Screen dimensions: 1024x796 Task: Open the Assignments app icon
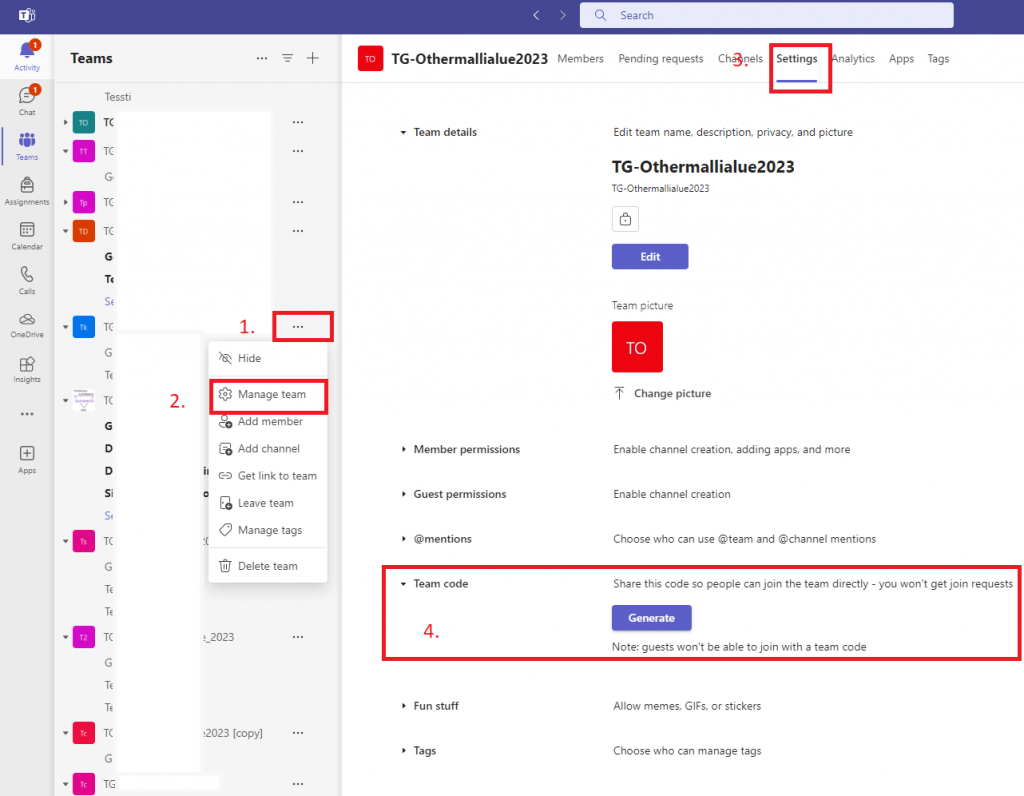(x=27, y=190)
